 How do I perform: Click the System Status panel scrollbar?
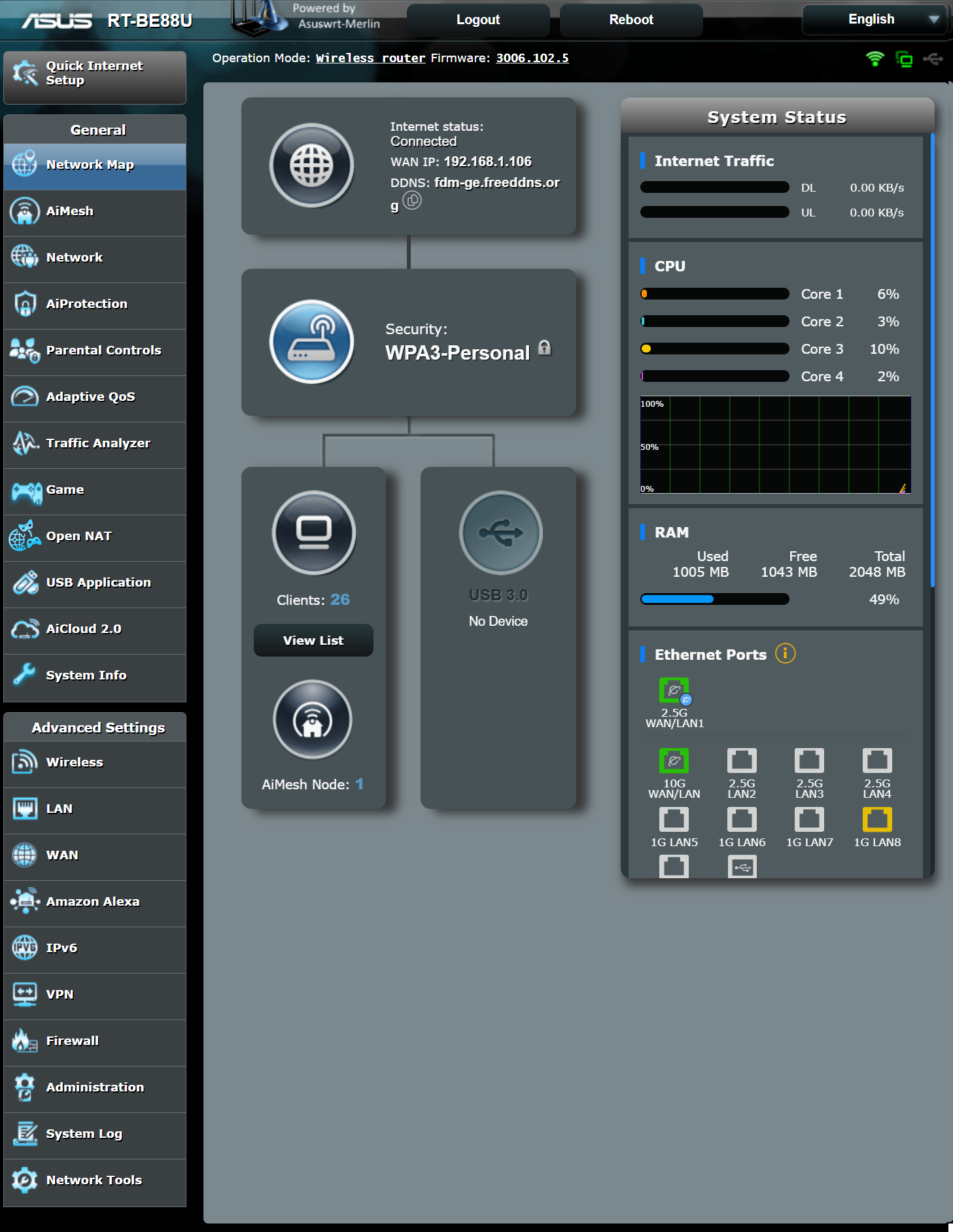coord(932,360)
